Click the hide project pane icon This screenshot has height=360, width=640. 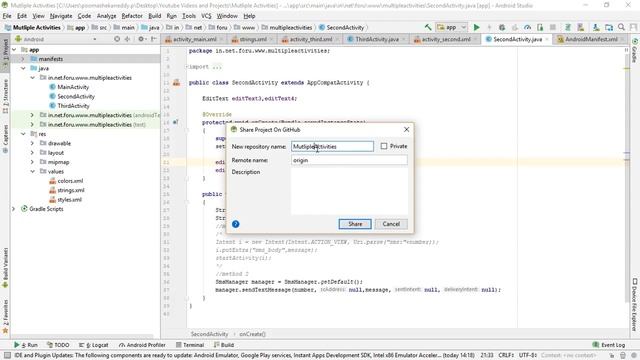pyautogui.click(x=154, y=39)
